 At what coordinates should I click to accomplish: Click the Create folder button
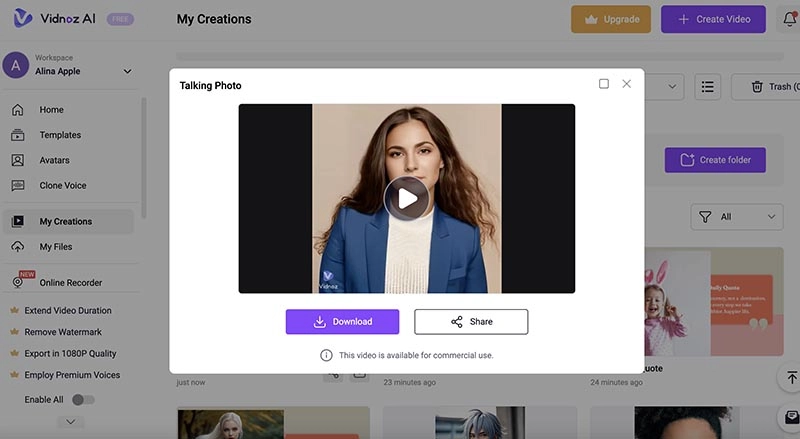[x=714, y=160]
